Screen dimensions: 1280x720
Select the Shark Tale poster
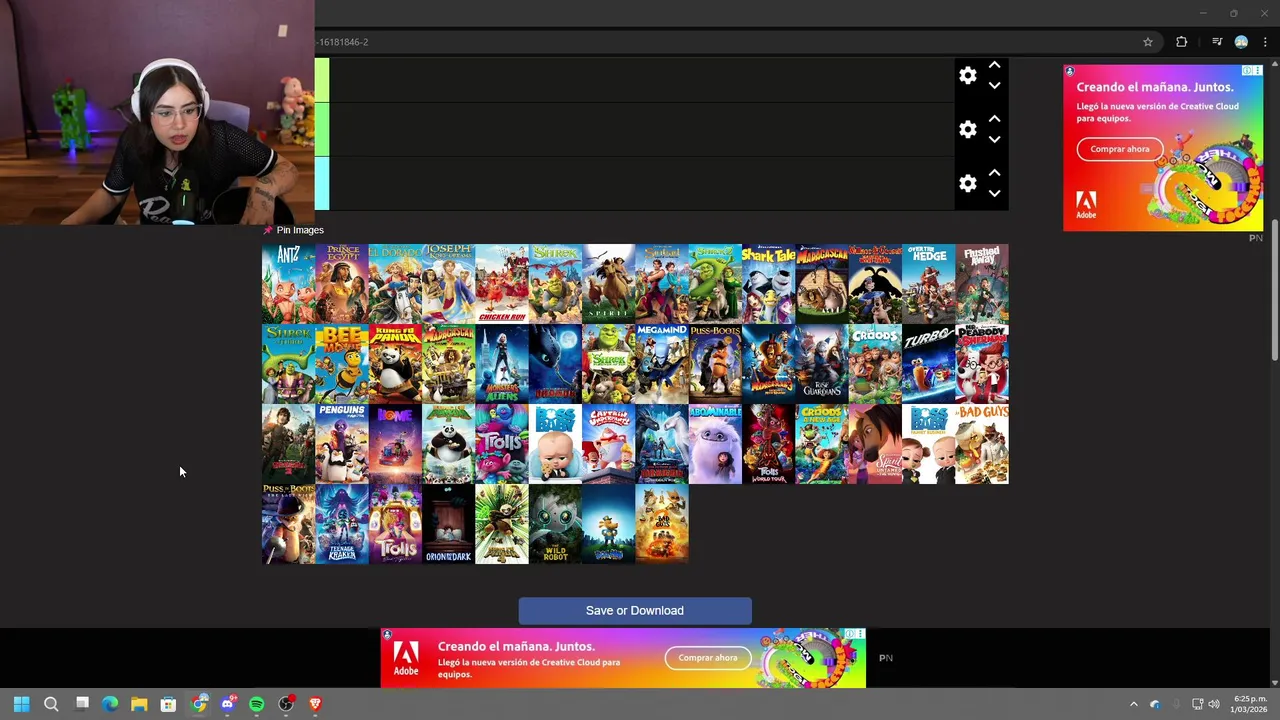click(768, 284)
